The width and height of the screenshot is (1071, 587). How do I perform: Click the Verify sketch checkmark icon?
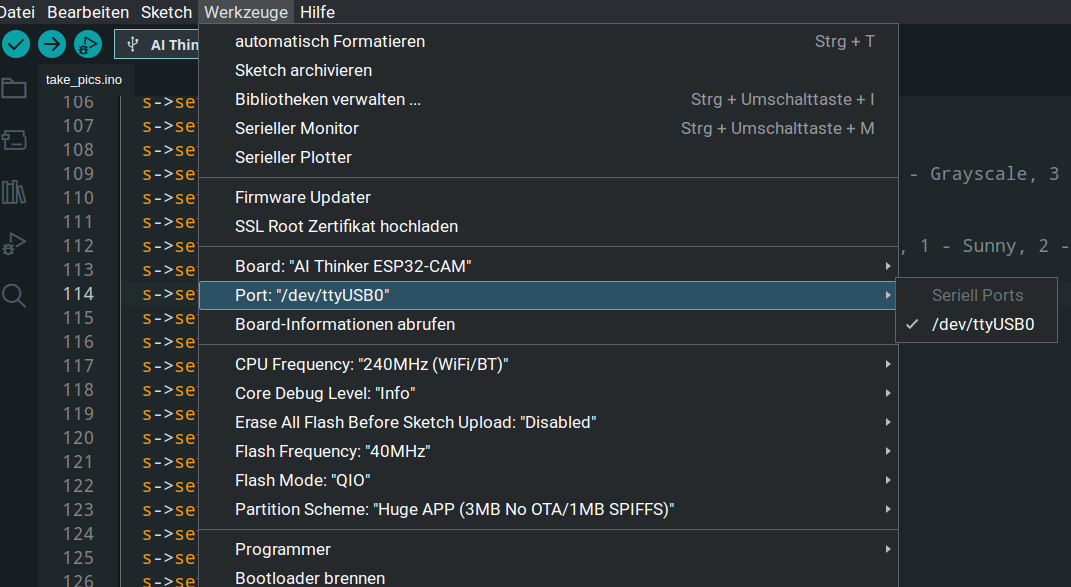point(16,44)
